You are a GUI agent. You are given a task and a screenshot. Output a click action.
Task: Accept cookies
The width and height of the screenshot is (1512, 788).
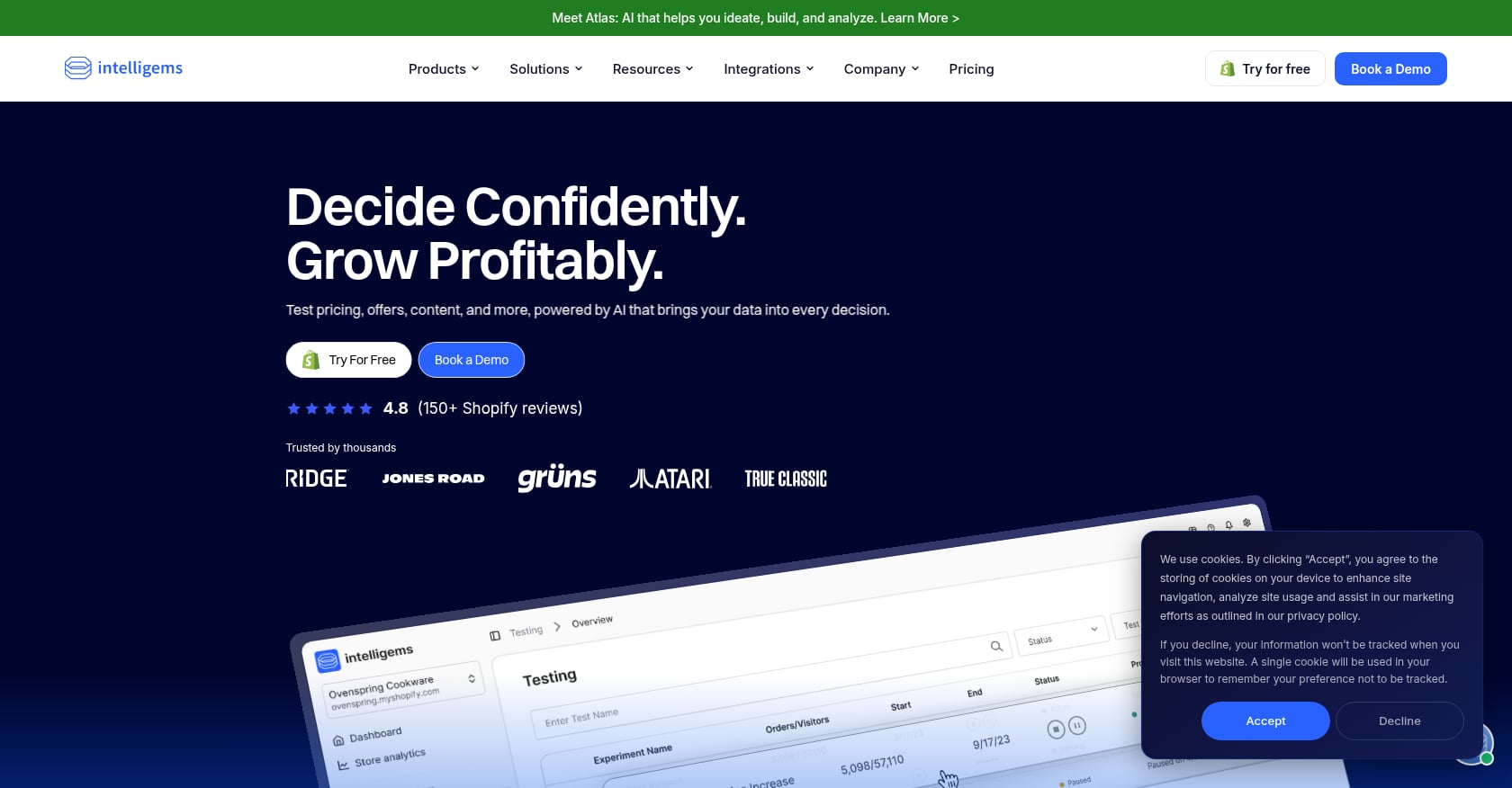(1265, 721)
